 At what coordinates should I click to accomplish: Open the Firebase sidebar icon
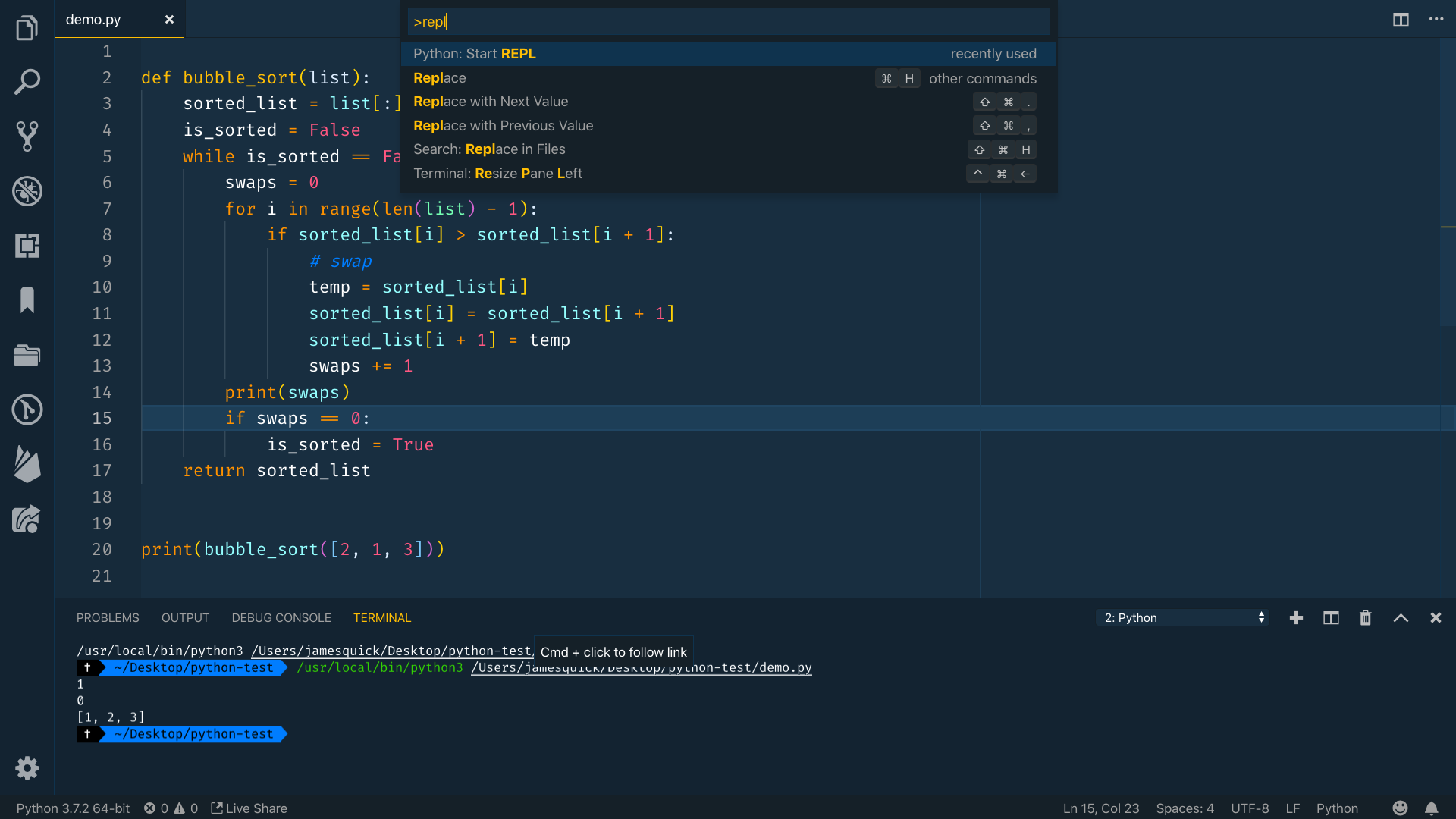pos(27,464)
